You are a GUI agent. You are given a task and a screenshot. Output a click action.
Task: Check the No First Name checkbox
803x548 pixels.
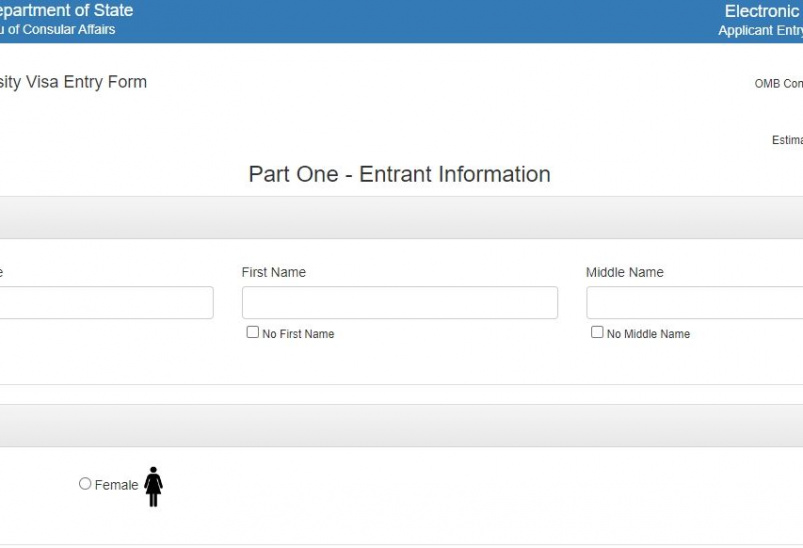[253, 332]
